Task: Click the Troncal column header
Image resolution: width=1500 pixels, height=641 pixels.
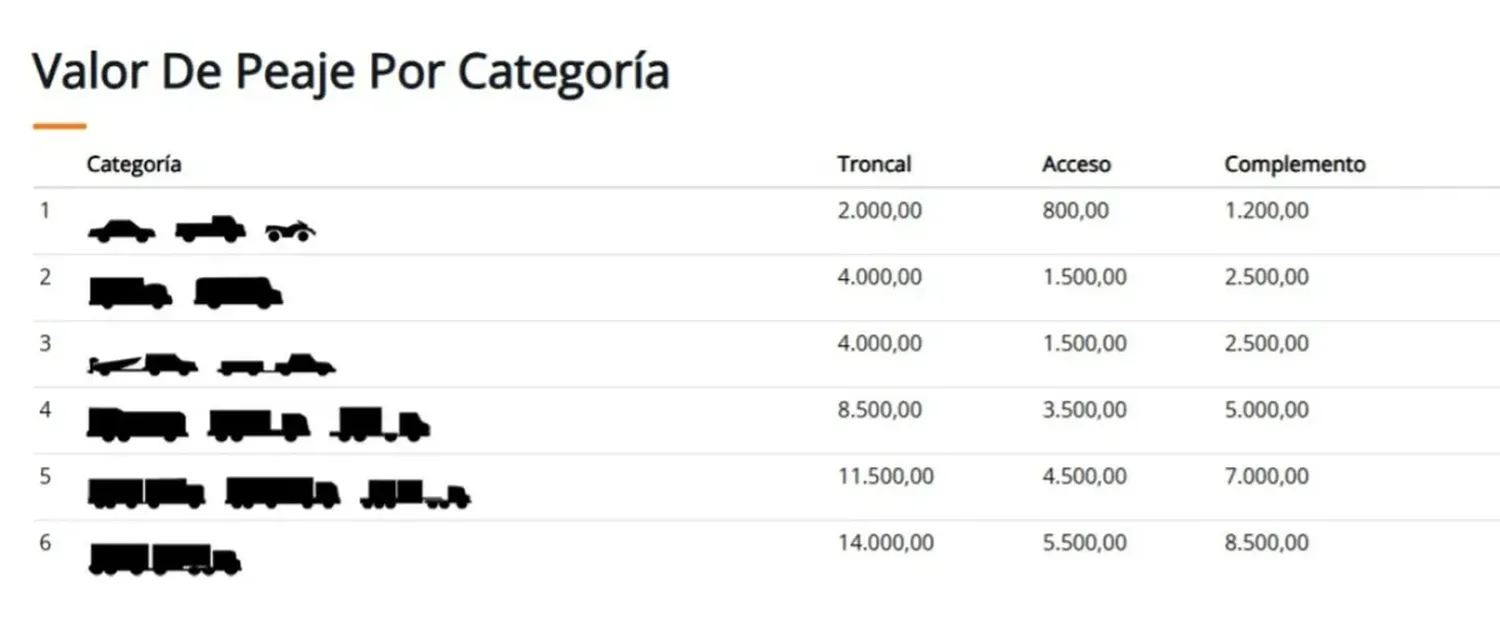Action: click(x=874, y=164)
